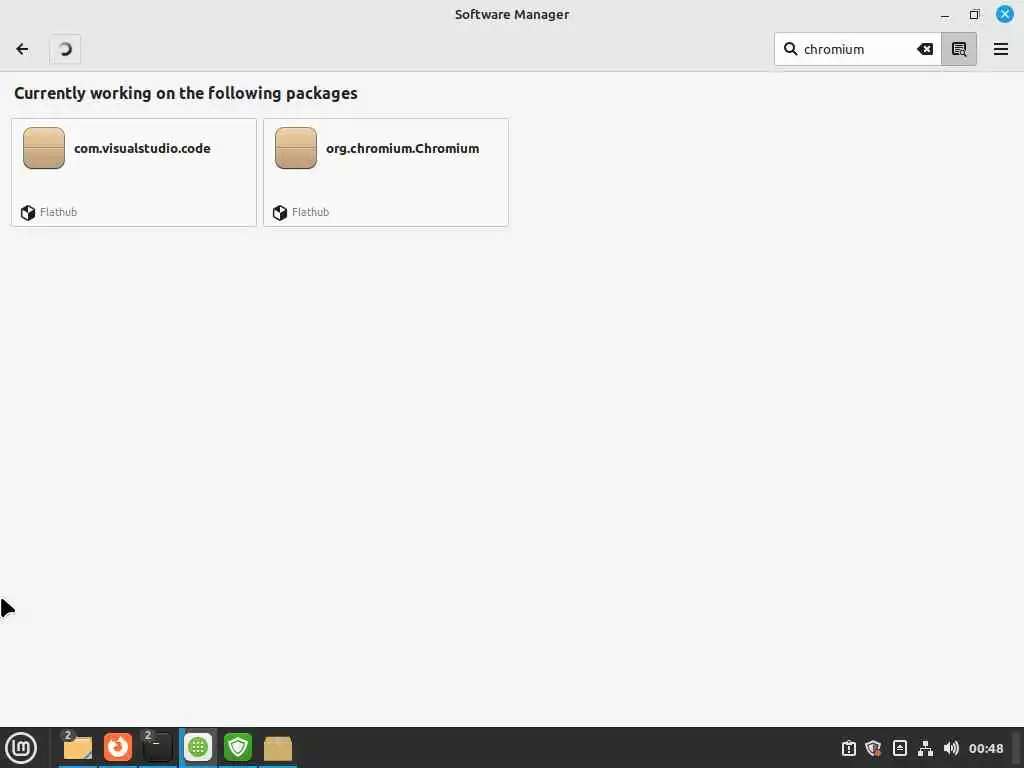Restore the Software Manager window size
The height and width of the screenshot is (768, 1024).
(x=974, y=14)
